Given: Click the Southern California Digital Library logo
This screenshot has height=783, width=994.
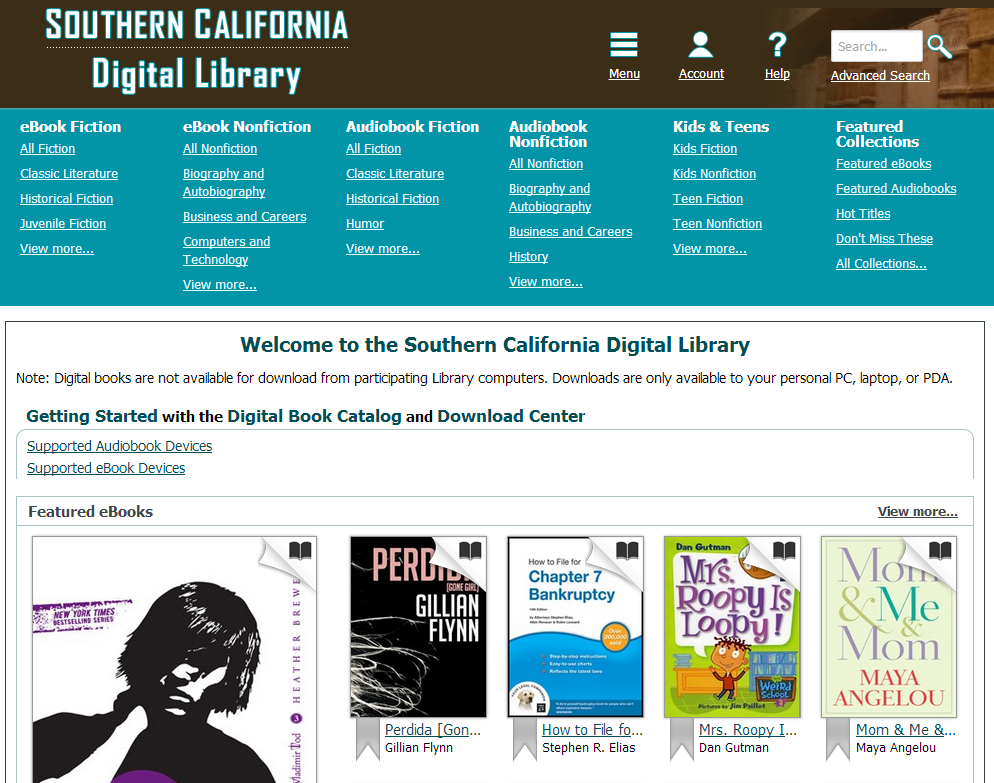Looking at the screenshot, I should click(197, 51).
